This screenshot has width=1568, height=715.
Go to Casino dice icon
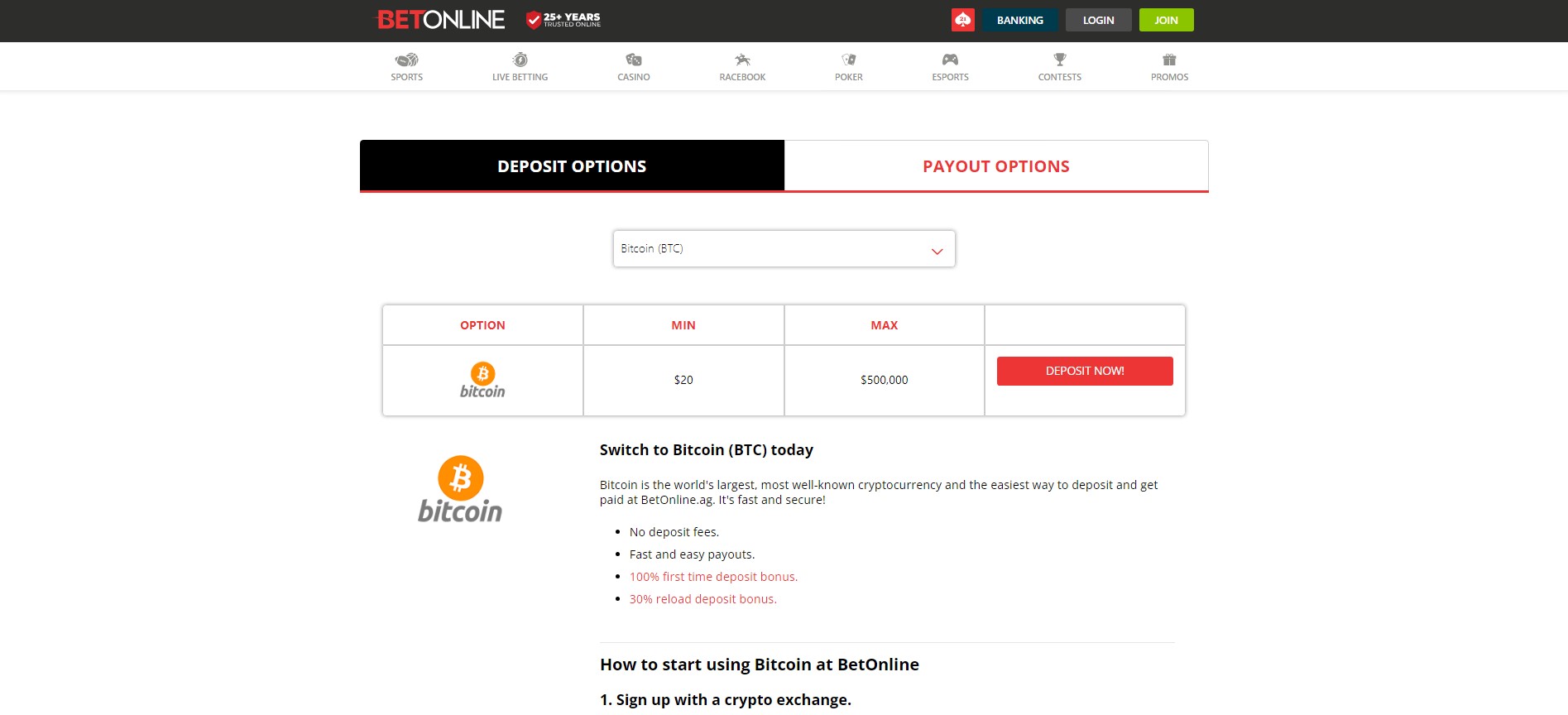pyautogui.click(x=634, y=60)
